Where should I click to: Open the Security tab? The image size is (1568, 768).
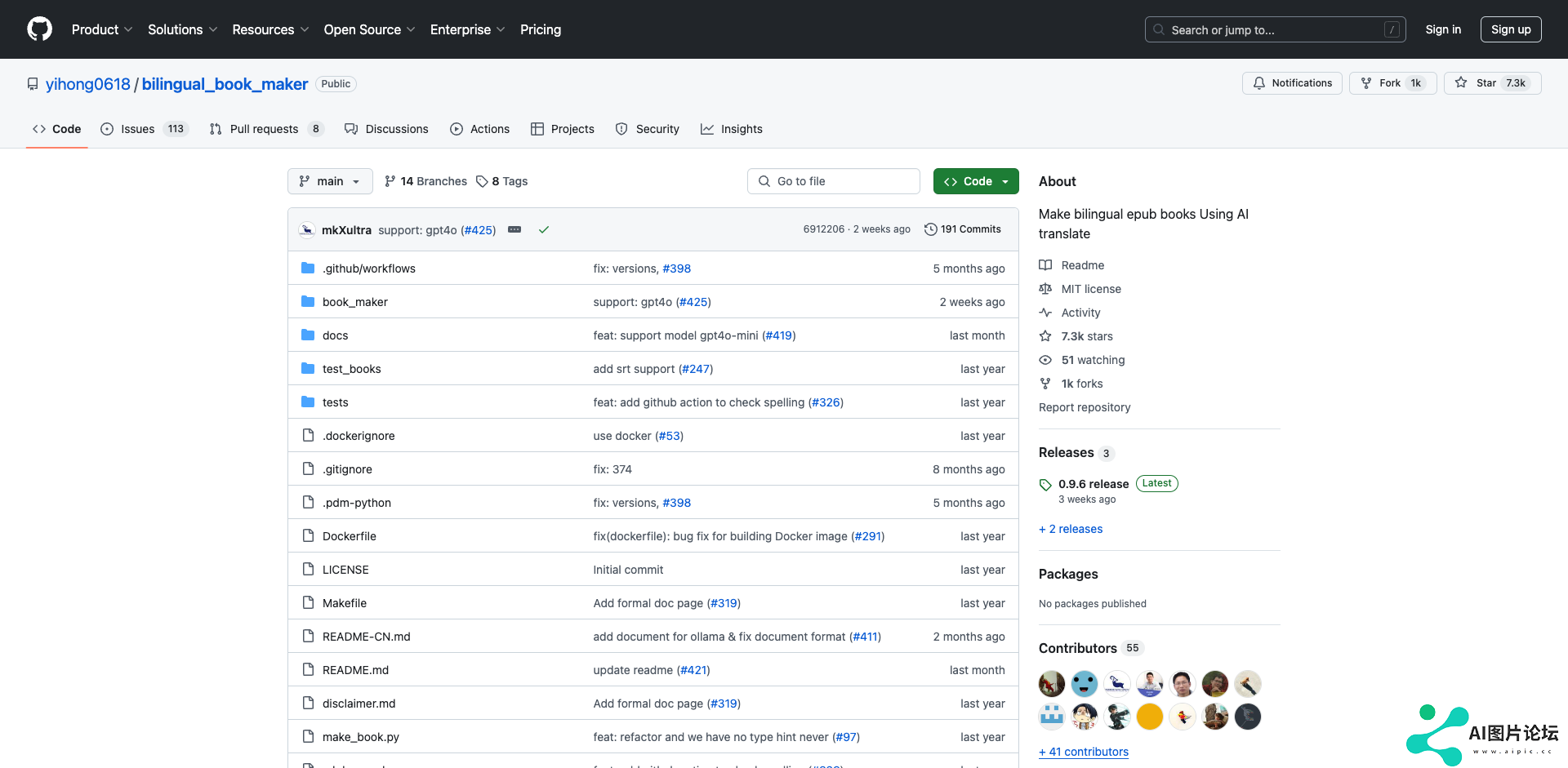pyautogui.click(x=648, y=129)
